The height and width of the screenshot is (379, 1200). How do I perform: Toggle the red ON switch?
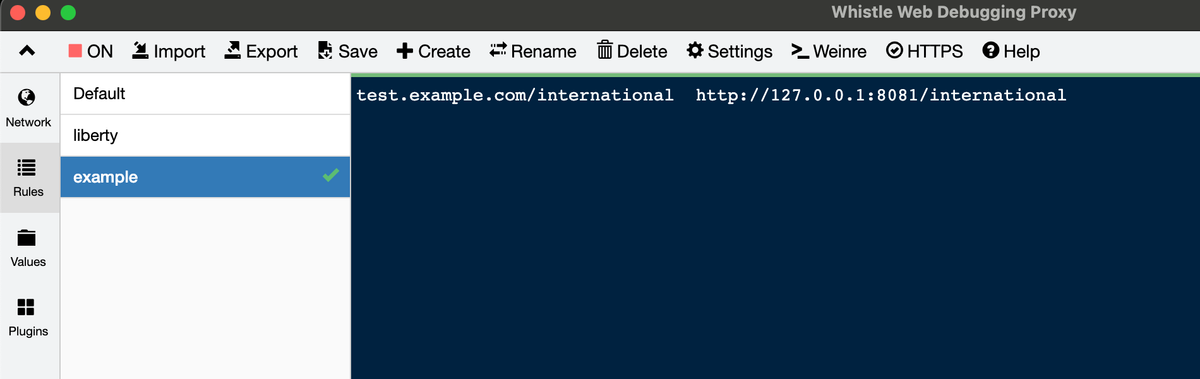point(91,51)
